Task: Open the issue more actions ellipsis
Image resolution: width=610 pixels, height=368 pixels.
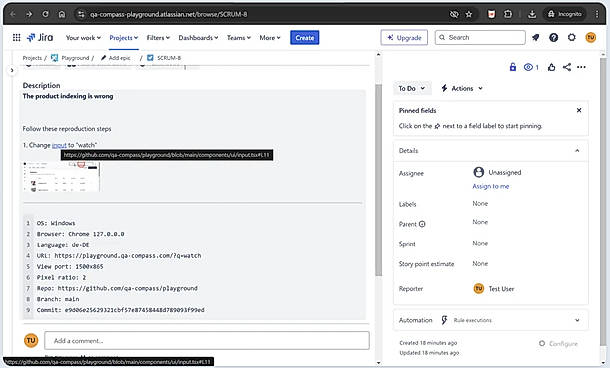Action: click(x=581, y=67)
